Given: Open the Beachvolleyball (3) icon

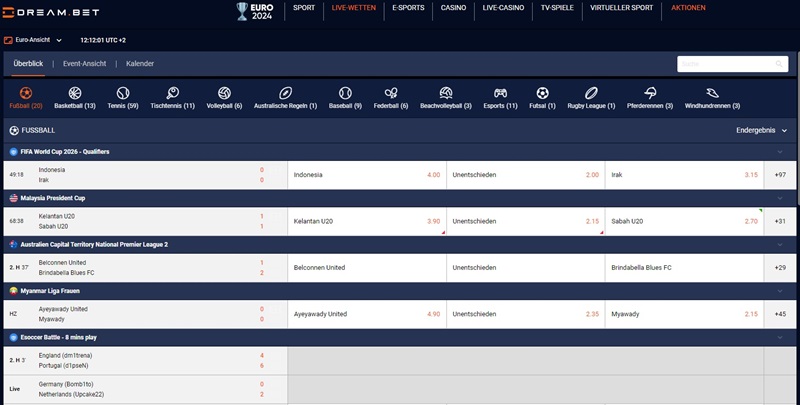Looking at the screenshot, I should click(446, 93).
